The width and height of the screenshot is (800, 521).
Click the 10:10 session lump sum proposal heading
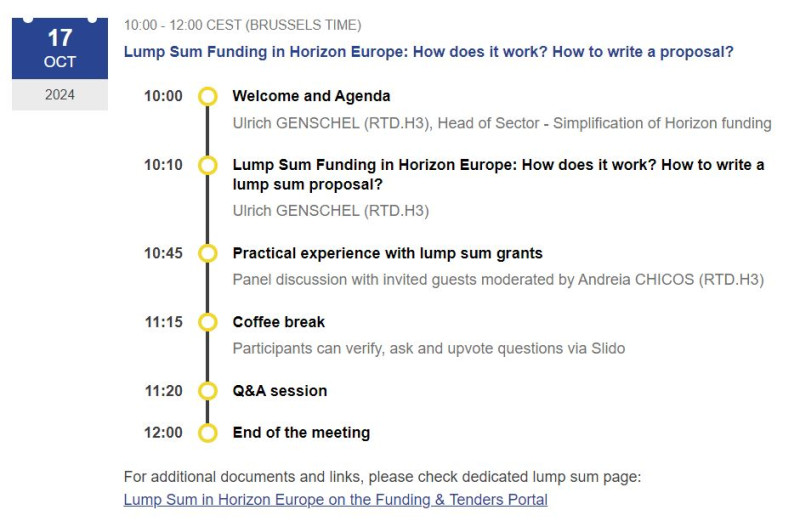click(498, 175)
